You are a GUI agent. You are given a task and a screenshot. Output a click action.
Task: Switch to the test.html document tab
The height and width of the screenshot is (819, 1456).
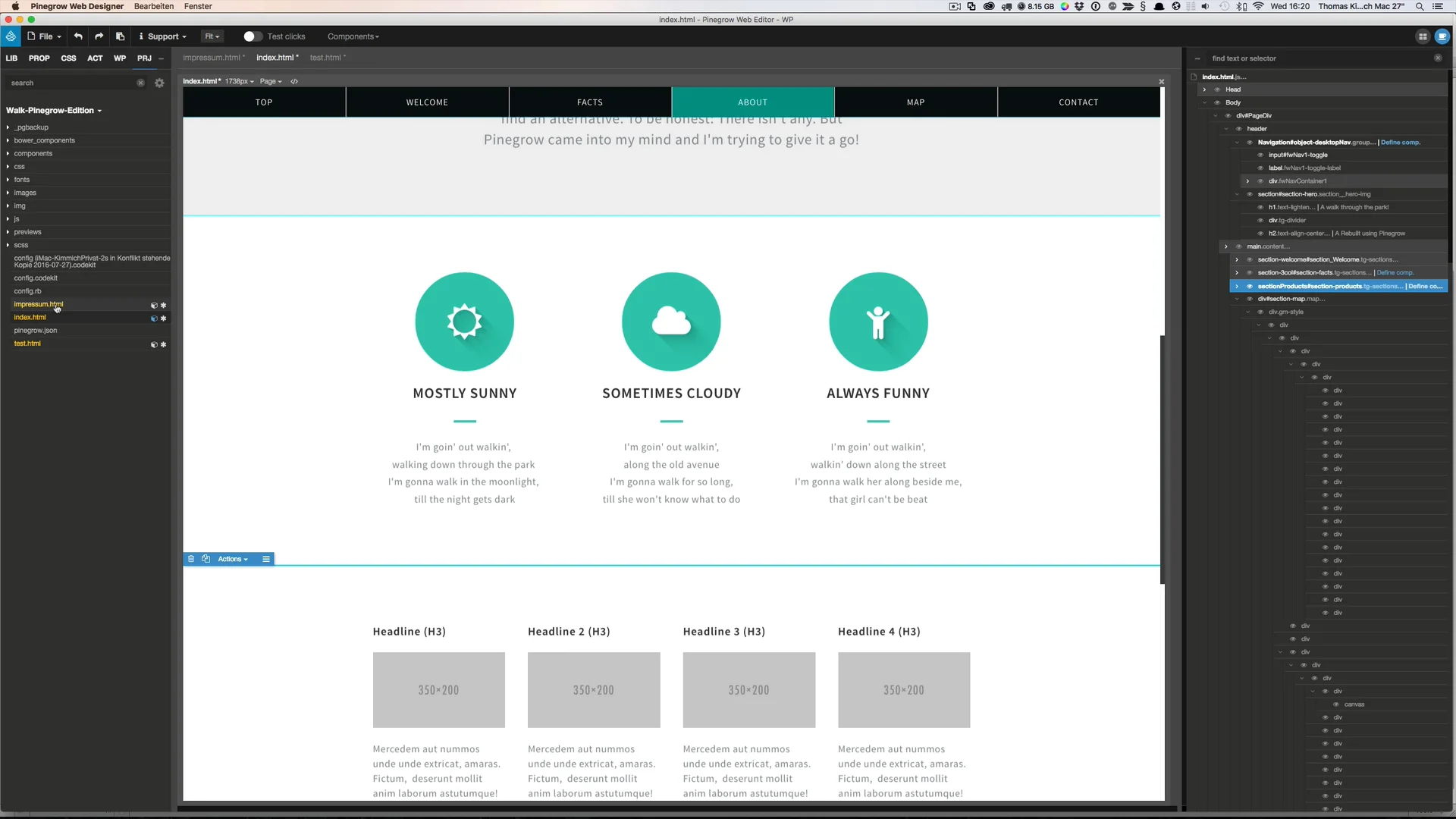tap(326, 58)
